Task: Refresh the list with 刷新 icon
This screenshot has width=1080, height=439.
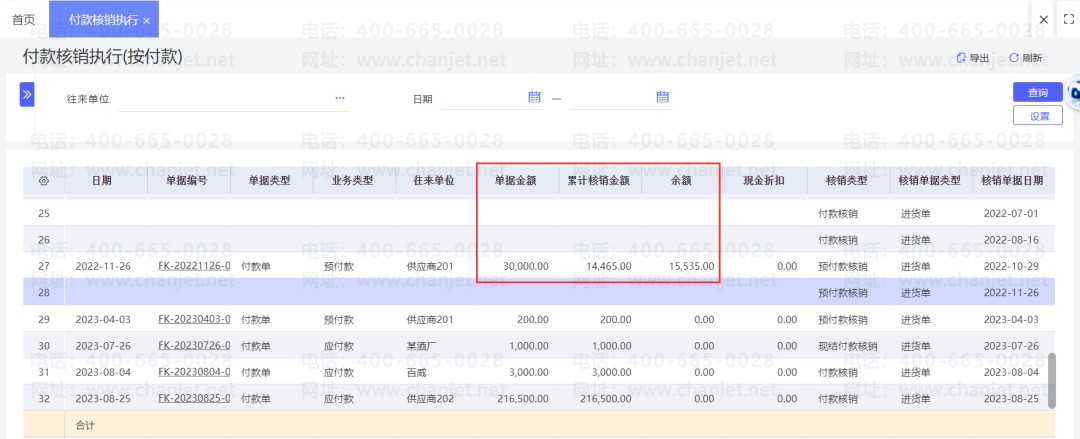Action: [x=1014, y=58]
